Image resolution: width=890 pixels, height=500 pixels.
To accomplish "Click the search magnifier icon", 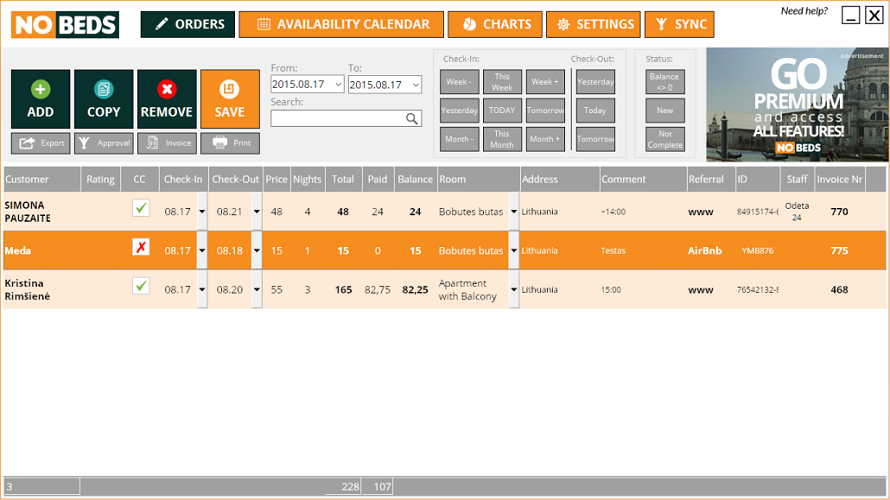I will pyautogui.click(x=412, y=118).
